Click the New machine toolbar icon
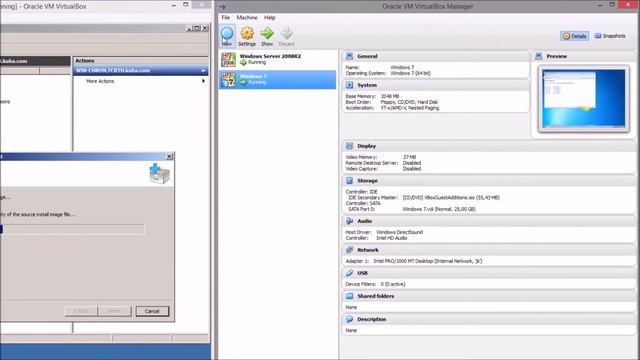This screenshot has width=640, height=360. click(227, 33)
